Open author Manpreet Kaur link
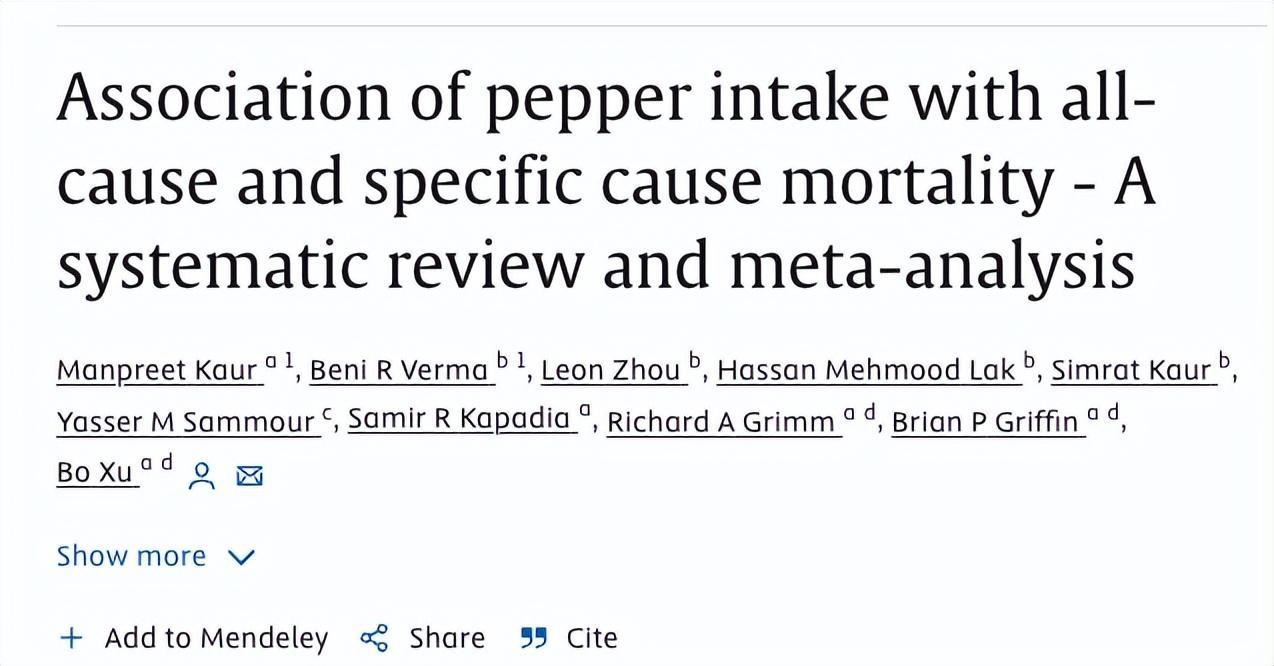Image resolution: width=1274 pixels, height=666 pixels. [x=159, y=371]
